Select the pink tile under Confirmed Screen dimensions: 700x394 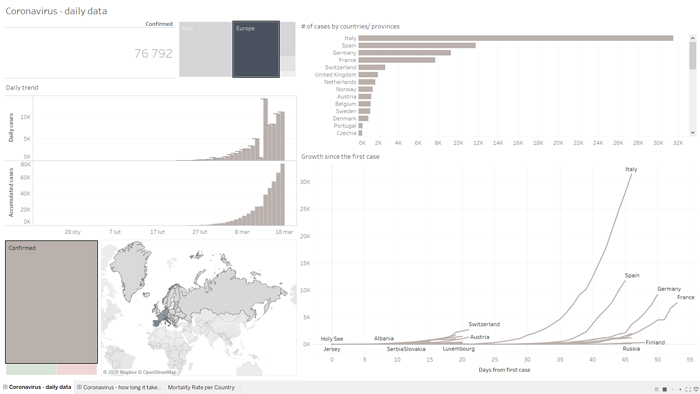(77, 369)
